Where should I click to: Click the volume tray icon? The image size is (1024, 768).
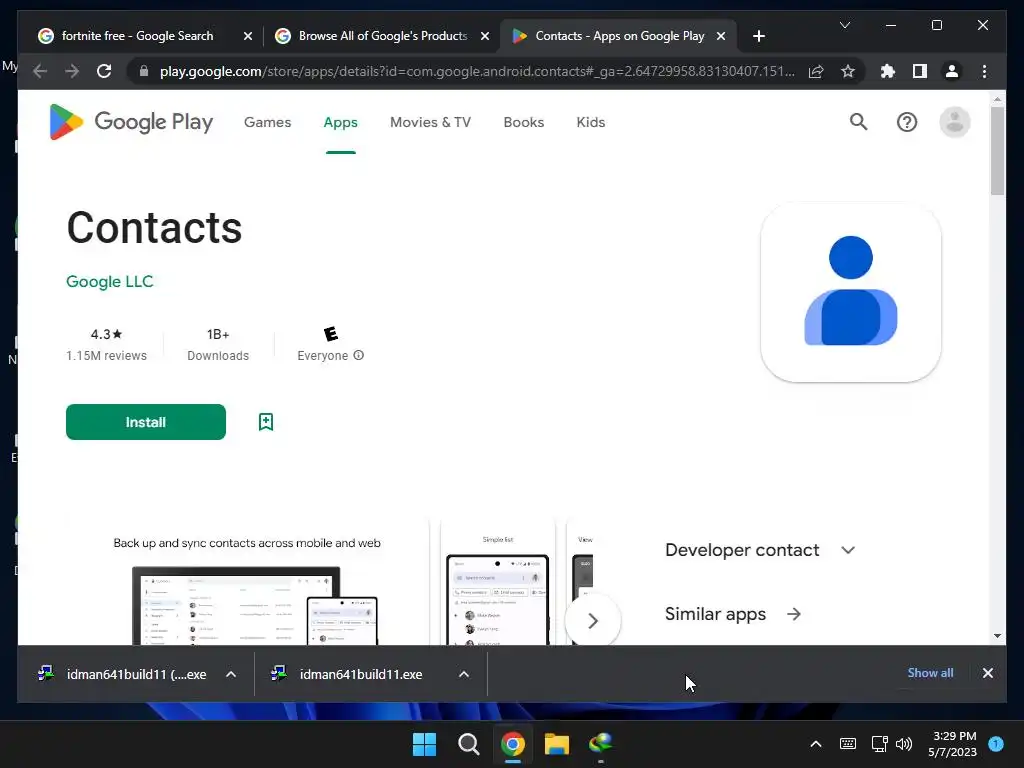click(x=904, y=744)
